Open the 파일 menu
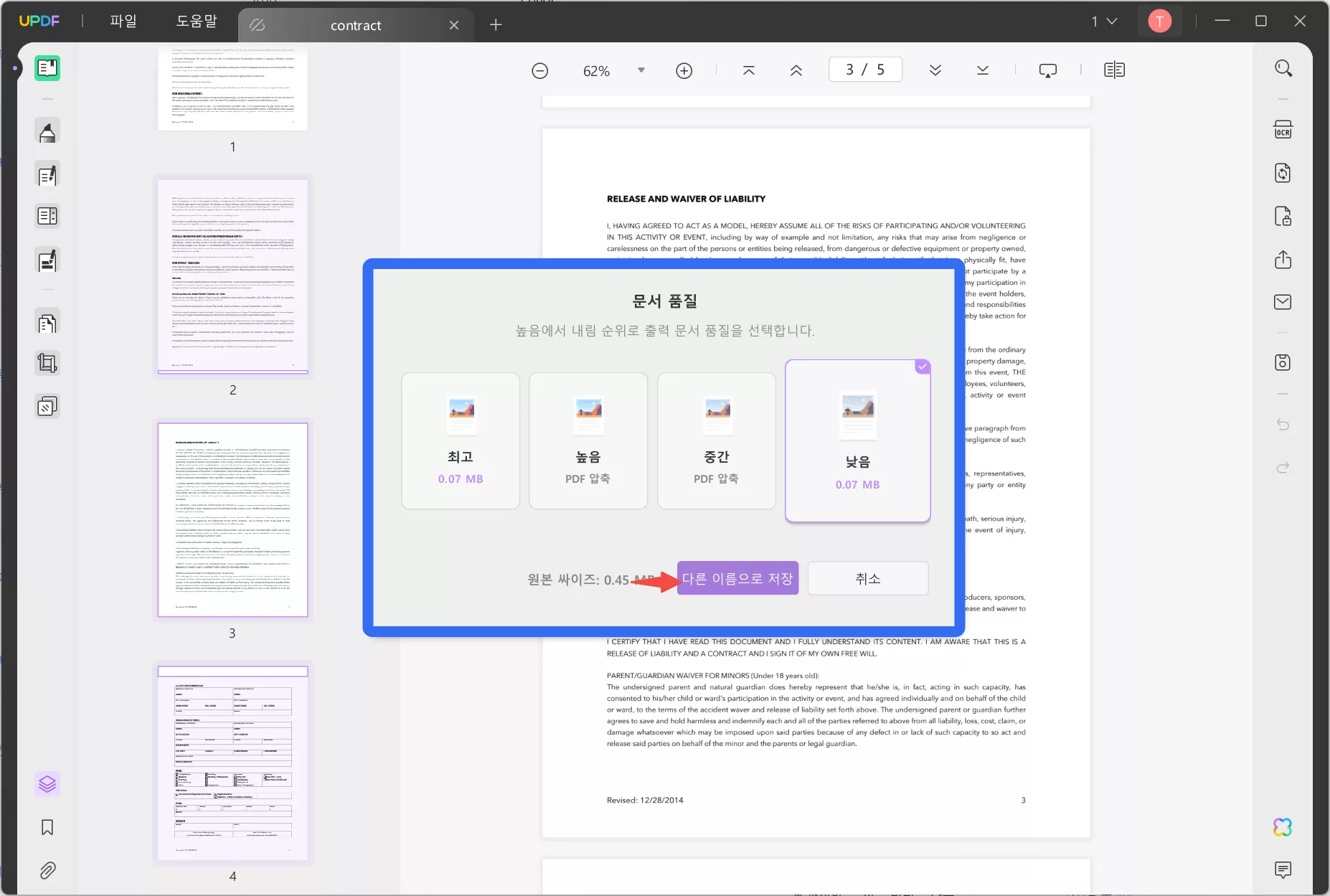 [x=123, y=22]
